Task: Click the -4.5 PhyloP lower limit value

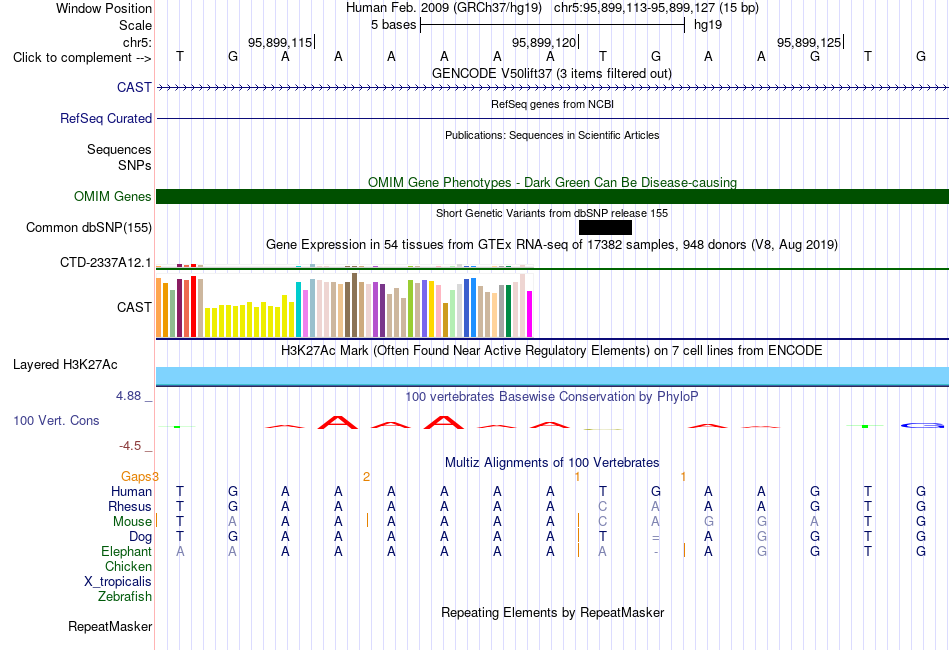Action: tap(130, 446)
